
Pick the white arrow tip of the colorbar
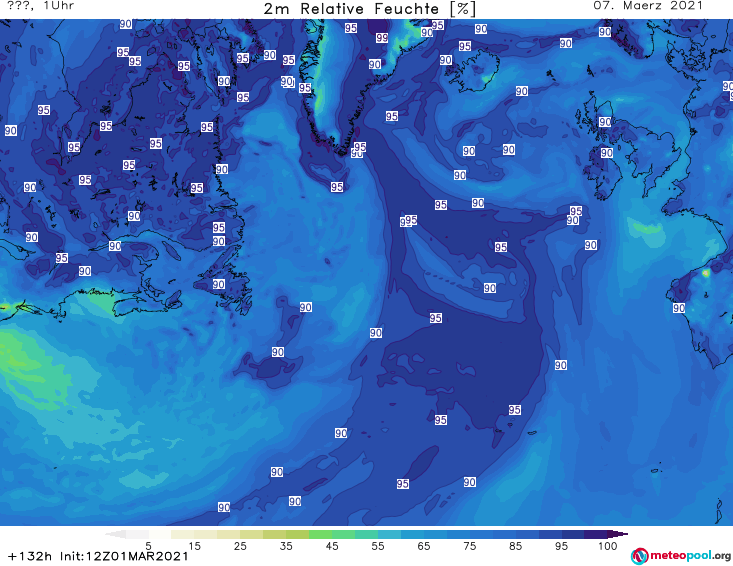coord(115,534)
